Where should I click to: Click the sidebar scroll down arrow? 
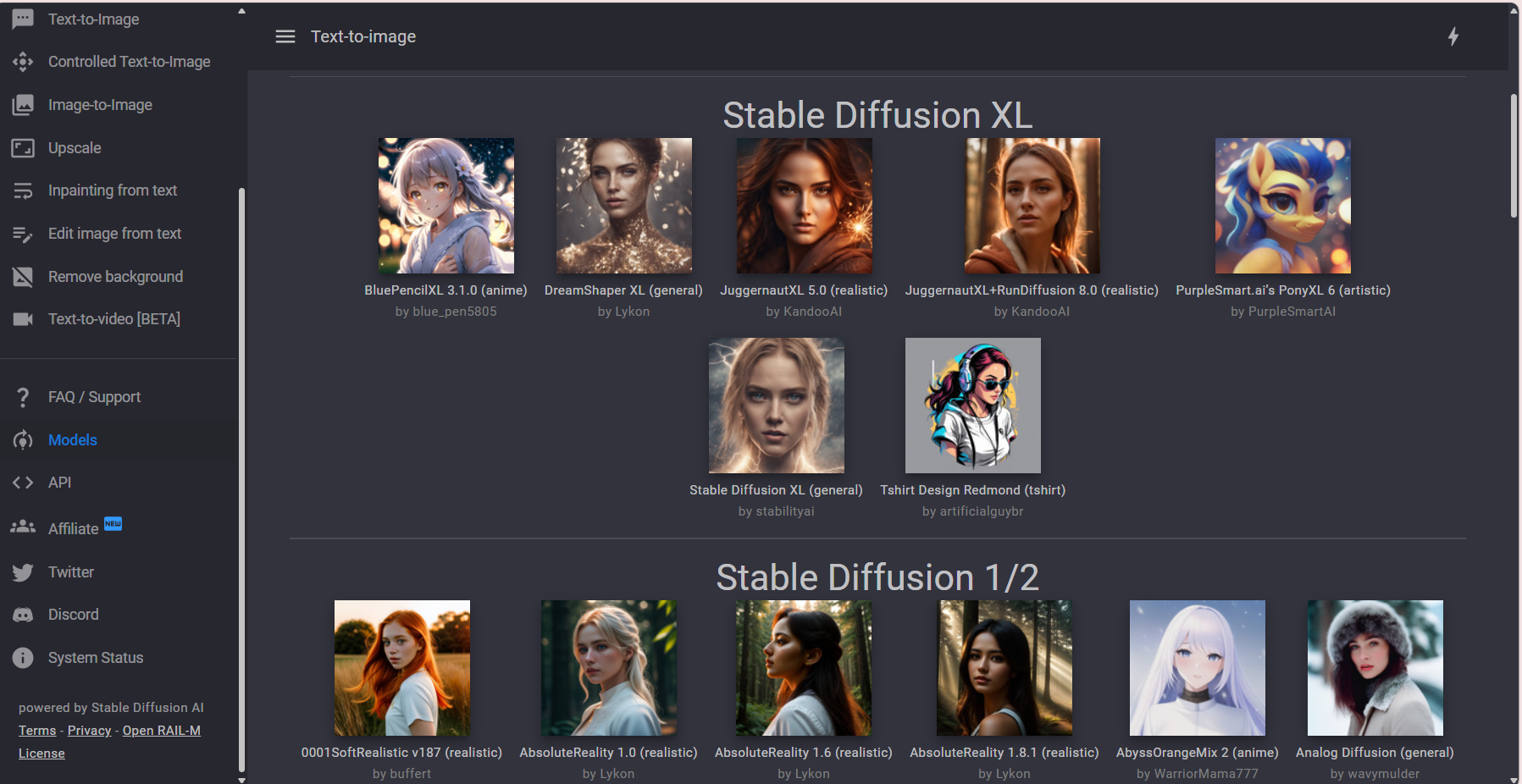(241, 779)
